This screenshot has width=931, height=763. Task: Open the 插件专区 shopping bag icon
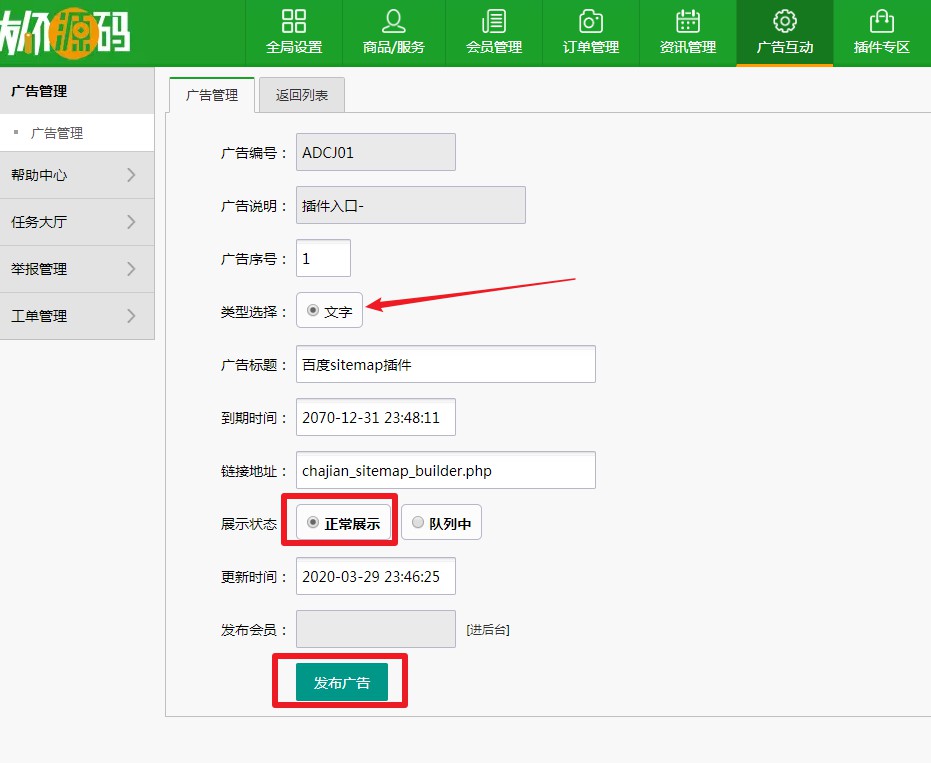coord(881,22)
